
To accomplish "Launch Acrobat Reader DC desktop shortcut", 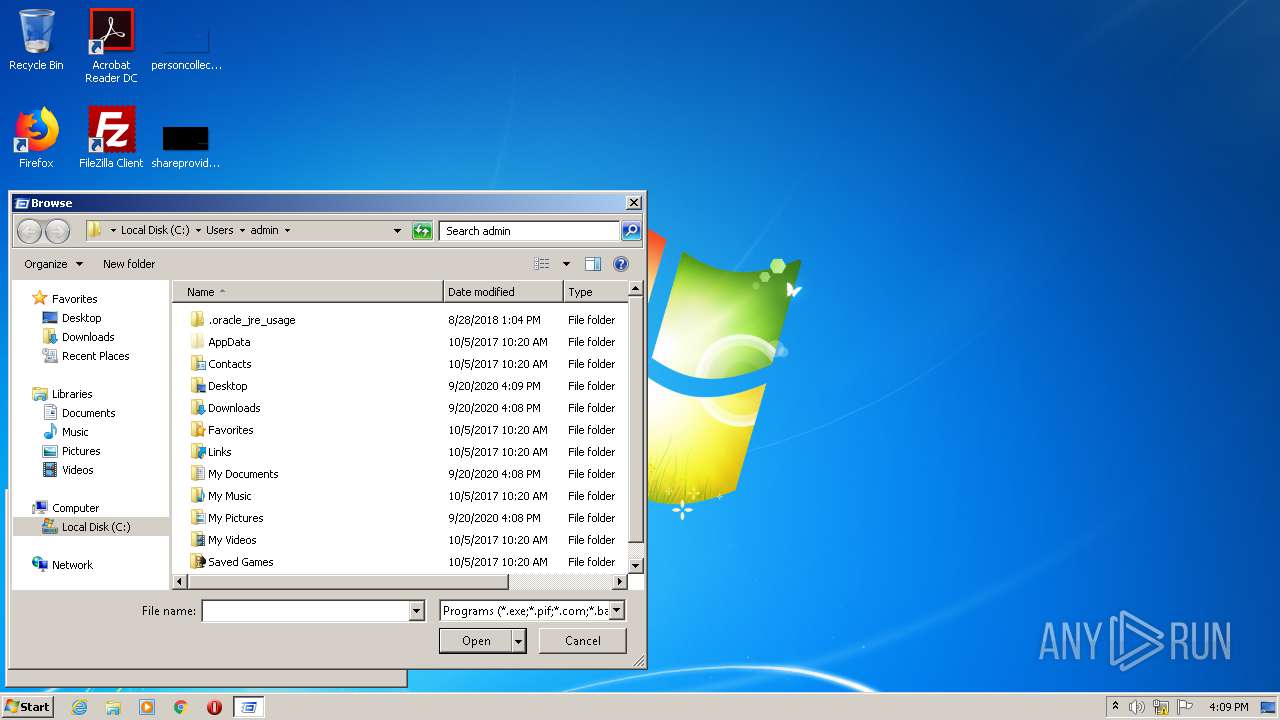I will click(x=111, y=46).
